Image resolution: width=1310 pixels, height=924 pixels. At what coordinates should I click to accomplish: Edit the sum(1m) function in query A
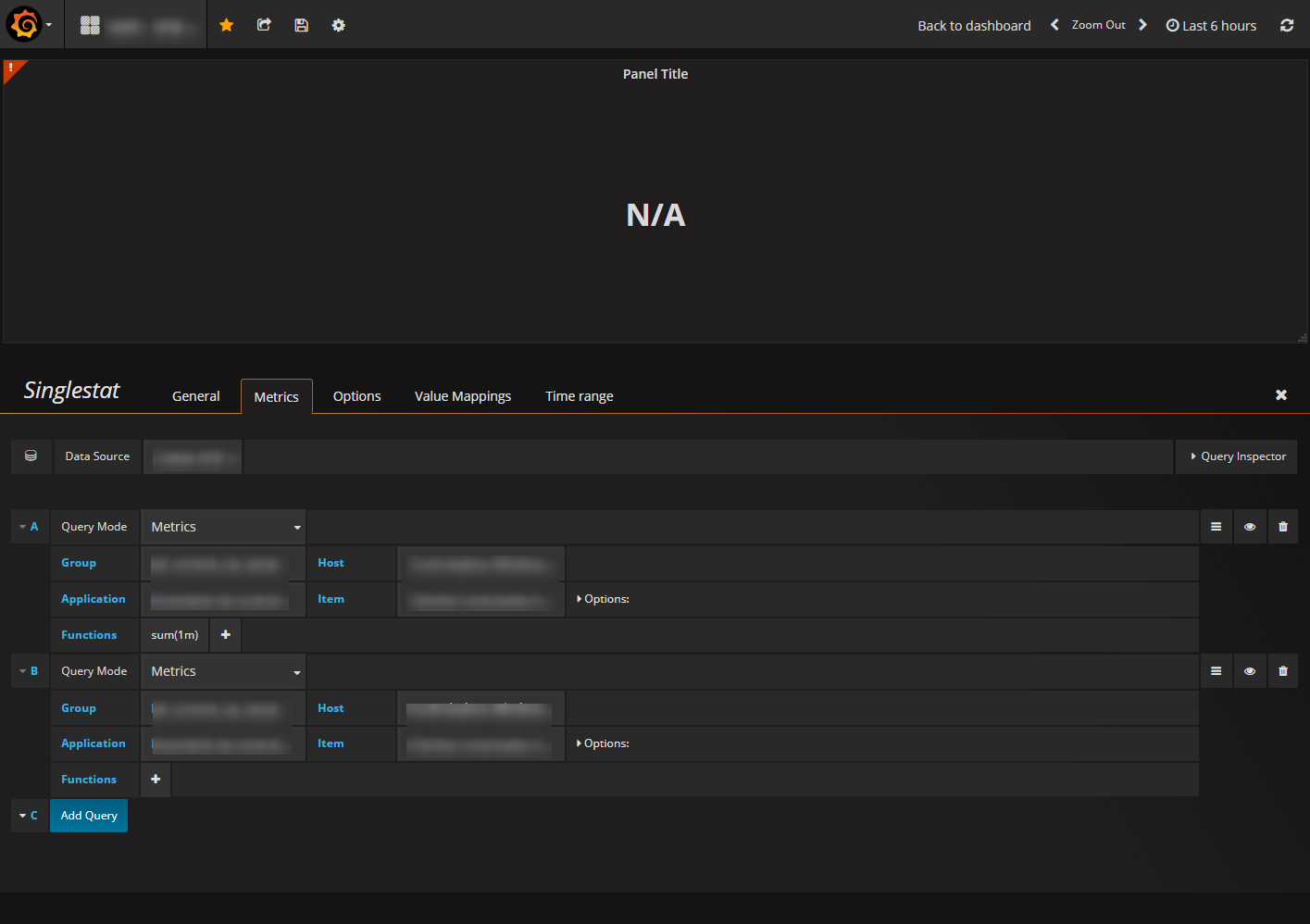click(175, 635)
